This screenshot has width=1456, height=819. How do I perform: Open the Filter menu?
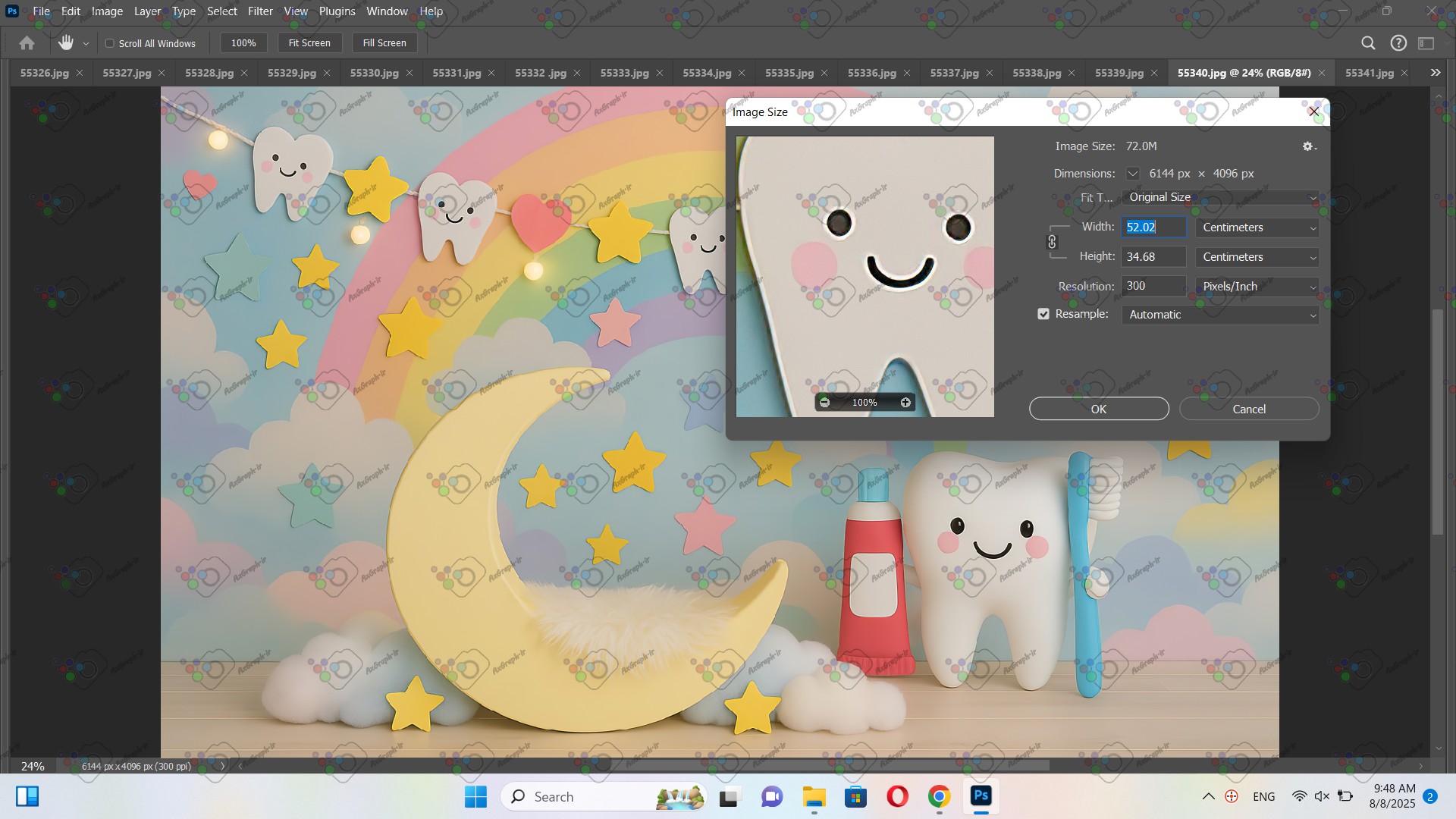260,11
